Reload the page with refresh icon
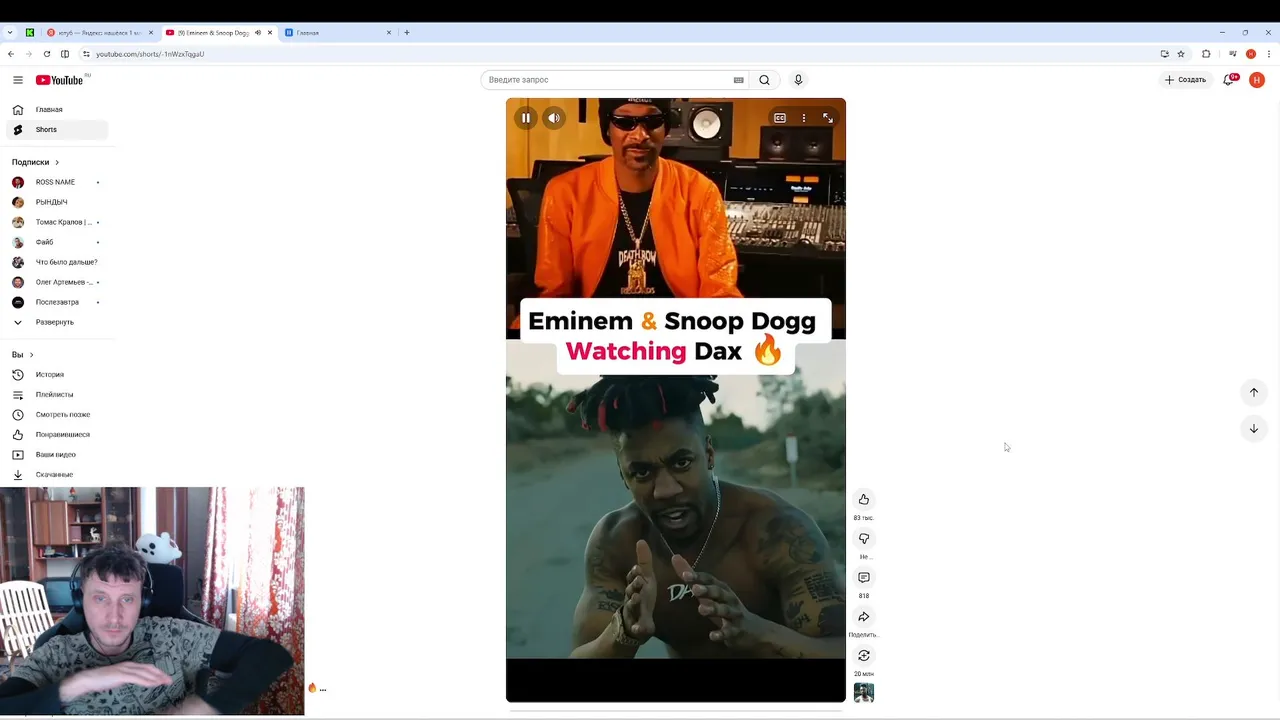 point(47,54)
